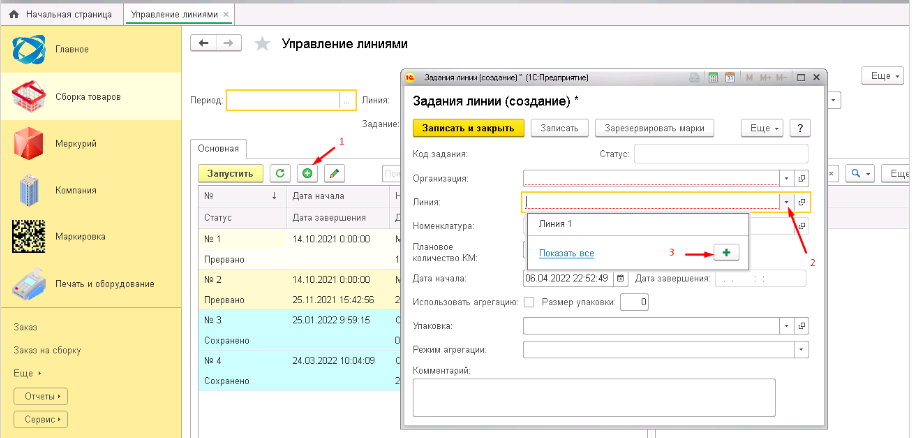The image size is (912, 438).
Task: Click the 25.11.2021 15:42:56 completion date cell
Action: pos(337,300)
